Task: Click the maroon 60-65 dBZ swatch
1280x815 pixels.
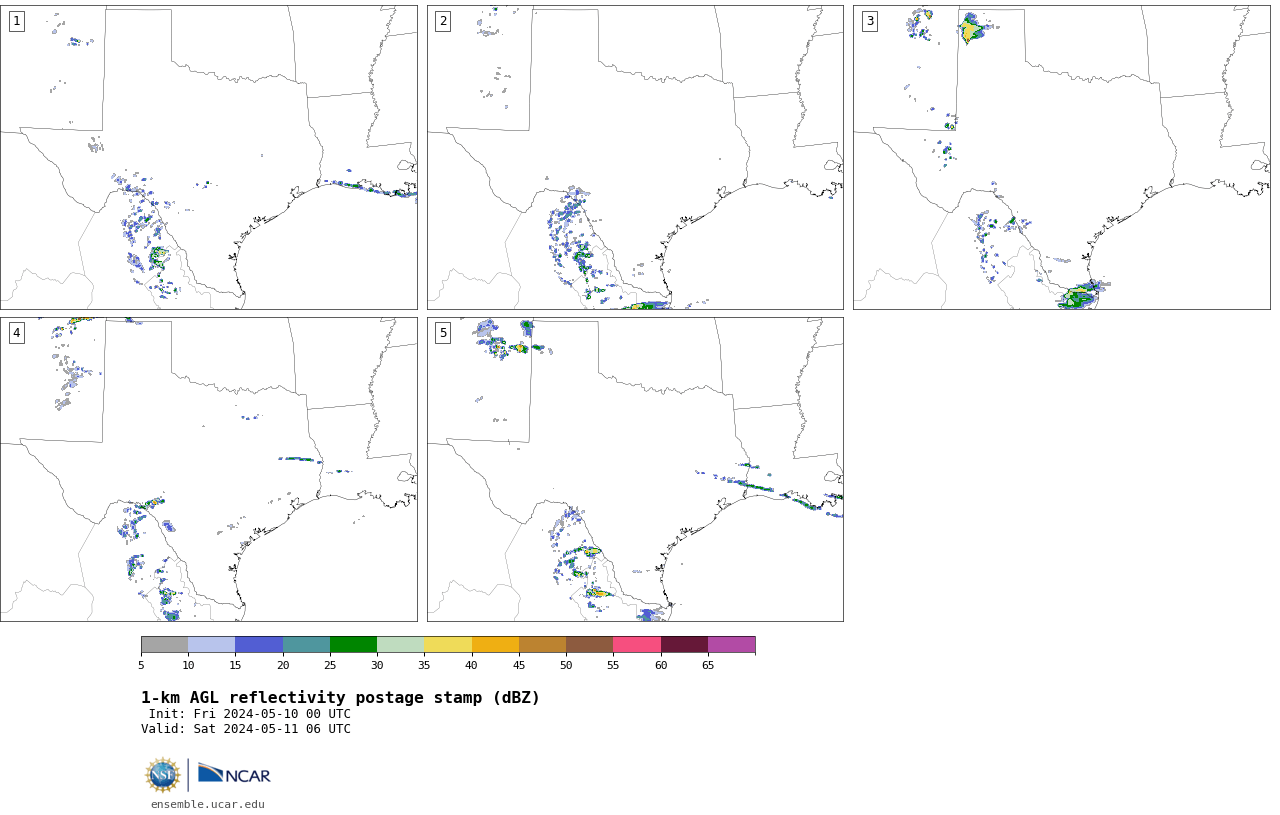Action: pyautogui.click(x=684, y=644)
